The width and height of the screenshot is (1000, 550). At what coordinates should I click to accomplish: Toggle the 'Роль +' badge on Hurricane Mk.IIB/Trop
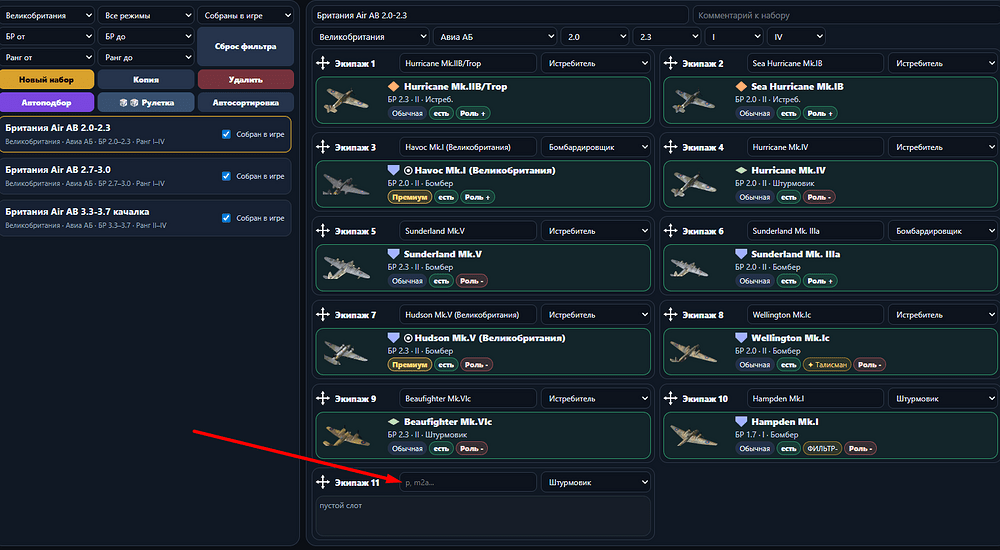point(473,113)
